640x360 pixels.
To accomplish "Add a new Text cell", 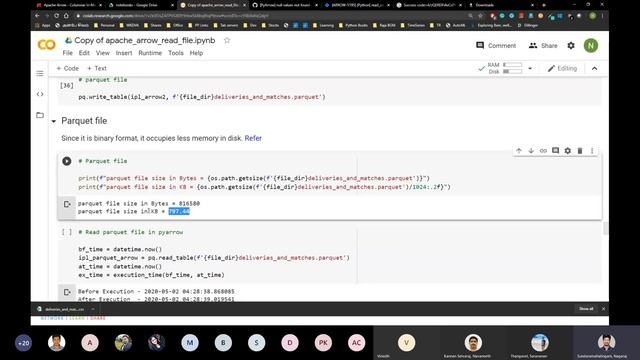I will (x=97, y=68).
